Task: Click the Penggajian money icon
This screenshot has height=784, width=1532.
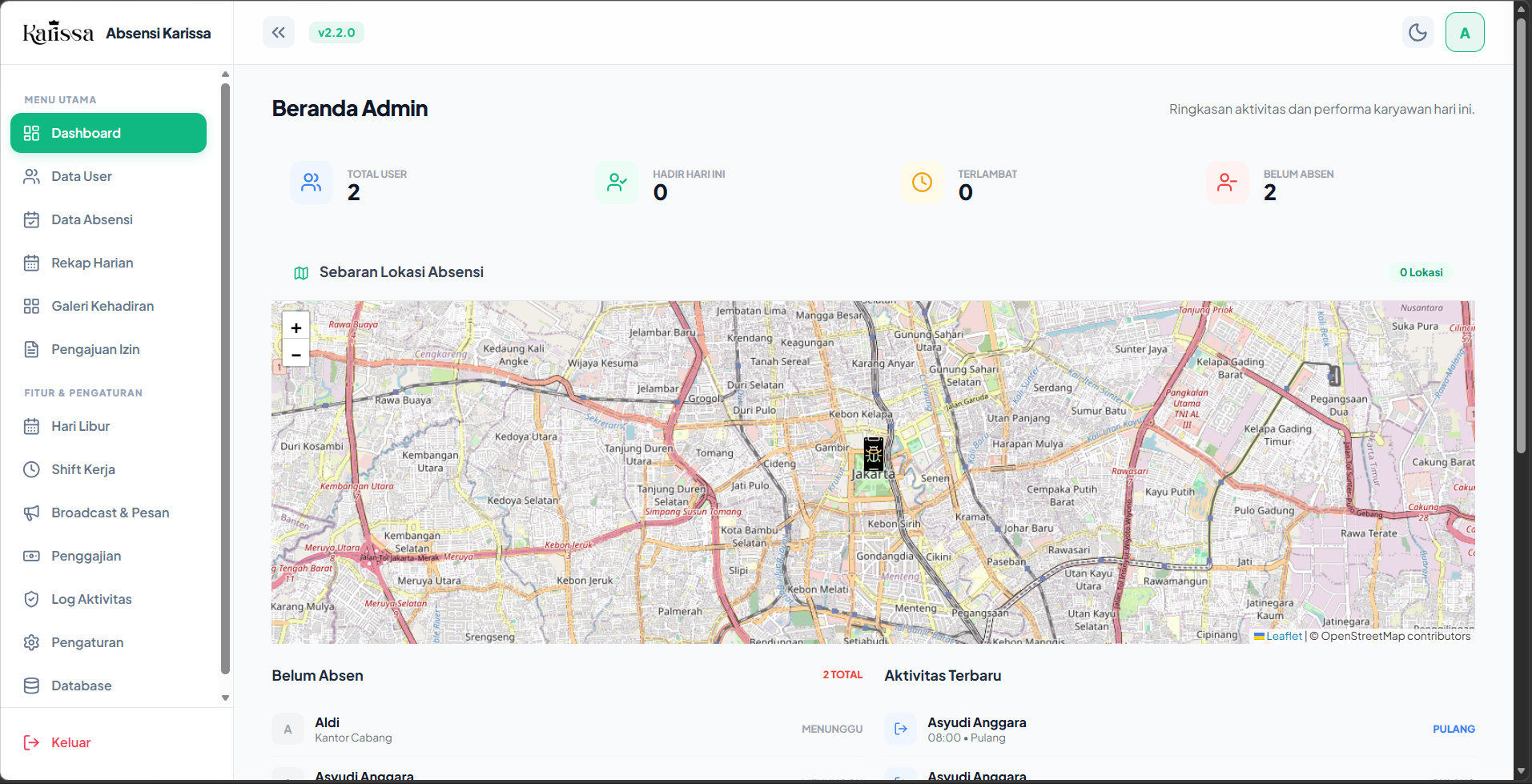Action: (31, 556)
